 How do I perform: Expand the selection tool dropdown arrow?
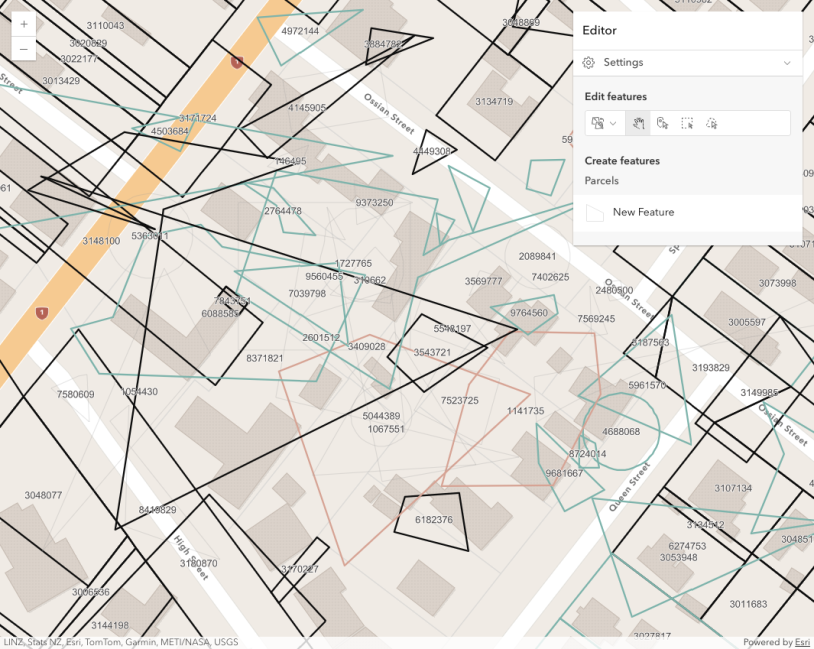pos(612,123)
